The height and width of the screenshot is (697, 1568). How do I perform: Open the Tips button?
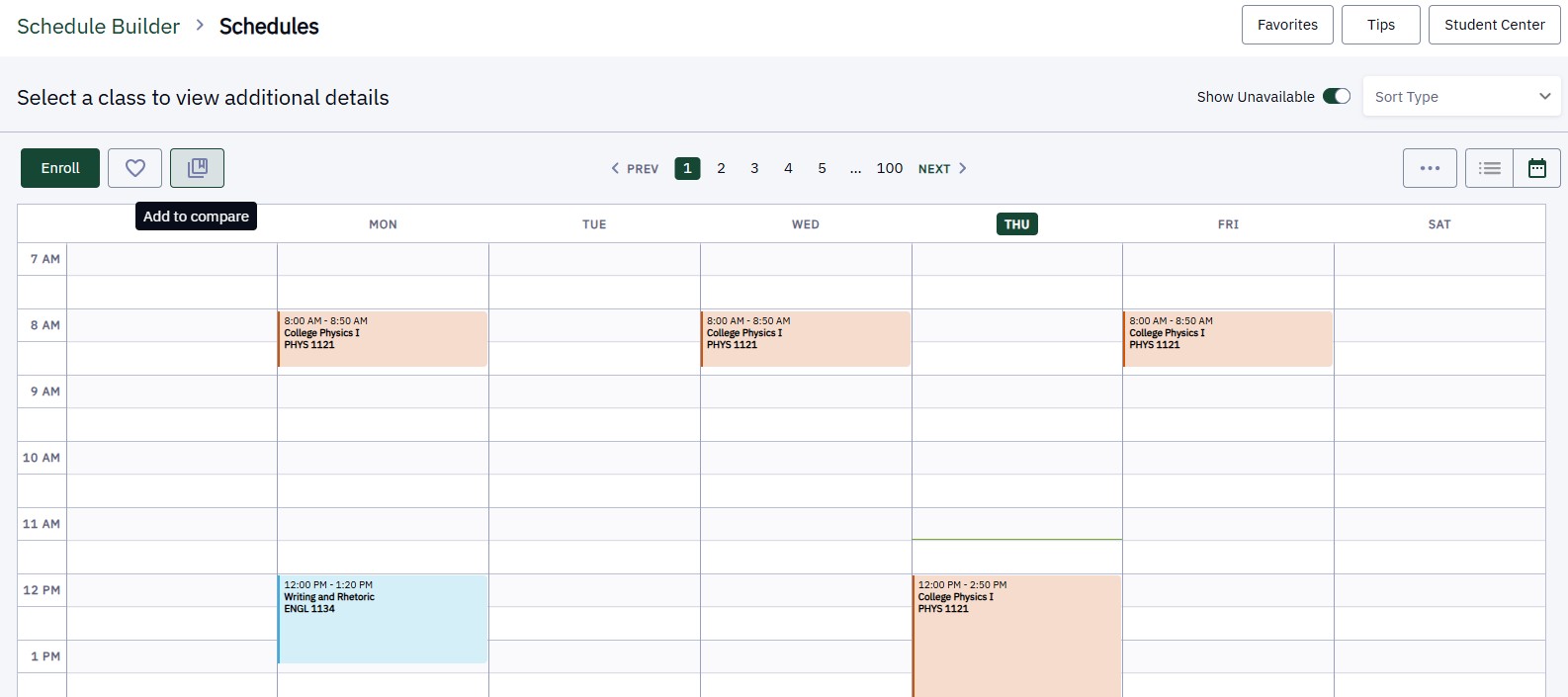coord(1381,25)
